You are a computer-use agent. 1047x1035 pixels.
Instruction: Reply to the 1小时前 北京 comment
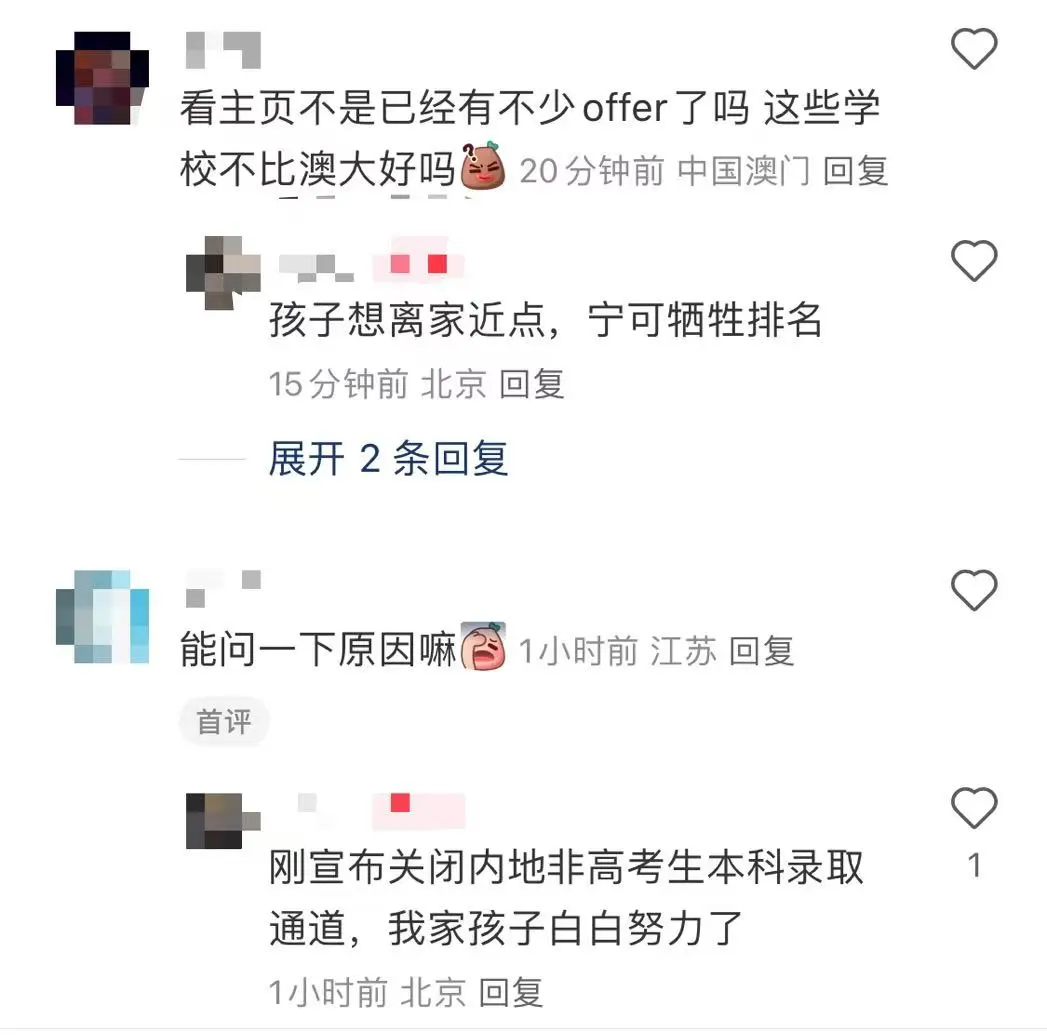[x=511, y=992]
